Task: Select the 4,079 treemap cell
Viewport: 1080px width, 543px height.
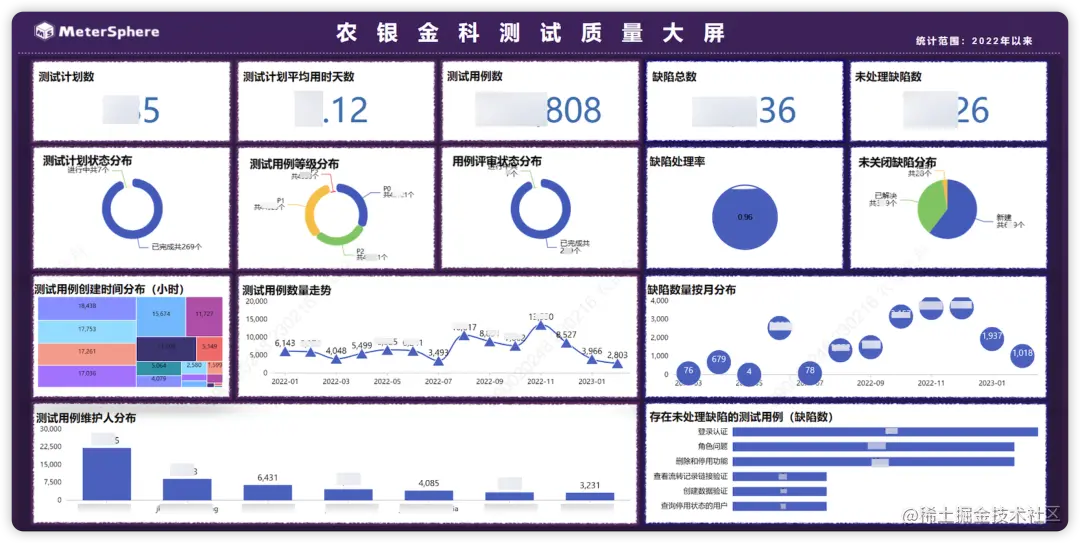Action: [x=158, y=380]
